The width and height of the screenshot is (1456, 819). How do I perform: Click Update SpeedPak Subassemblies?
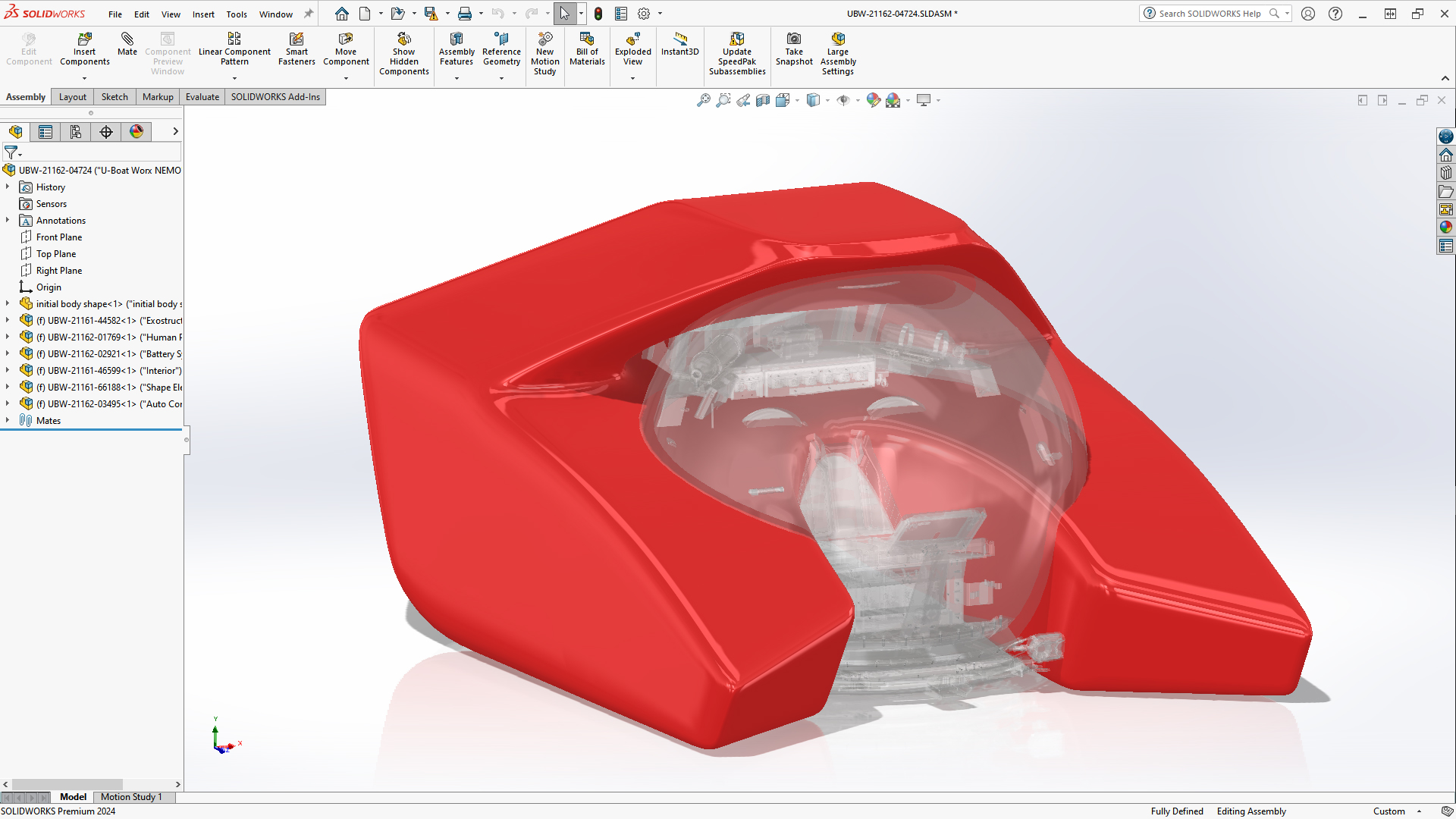[x=737, y=54]
